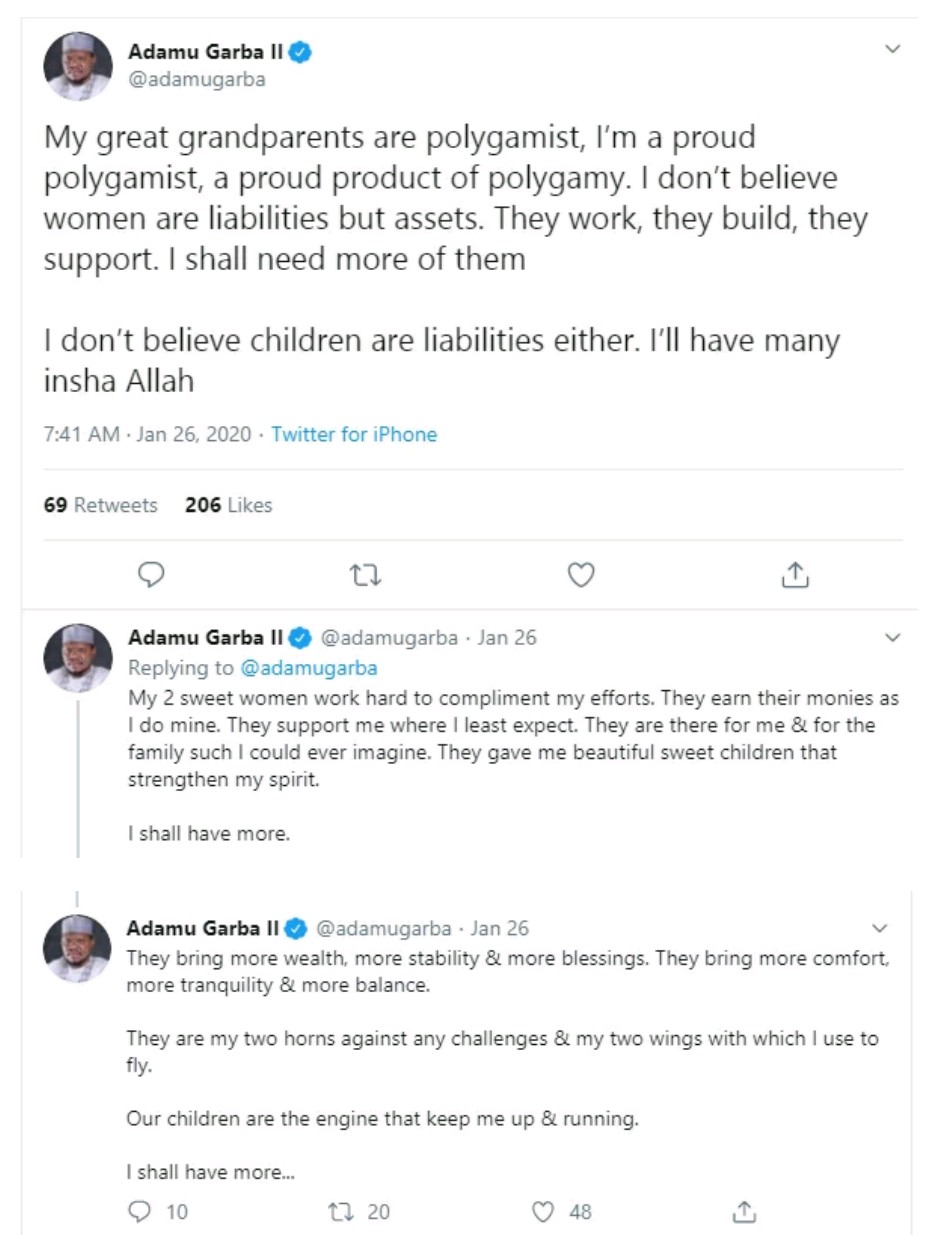Image resolution: width=939 pixels, height=1235 pixels.
Task: Click the avatar on the last reply tweet
Action: click(77, 946)
